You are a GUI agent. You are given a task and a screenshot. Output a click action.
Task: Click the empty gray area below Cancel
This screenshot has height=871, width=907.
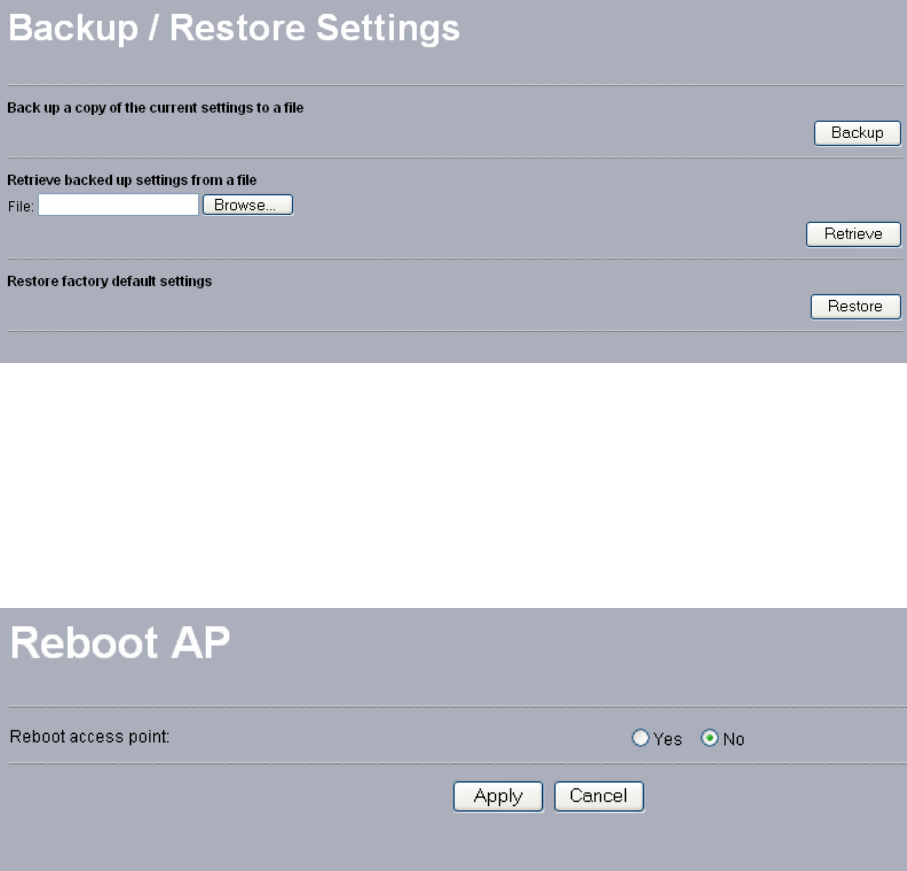[x=598, y=843]
